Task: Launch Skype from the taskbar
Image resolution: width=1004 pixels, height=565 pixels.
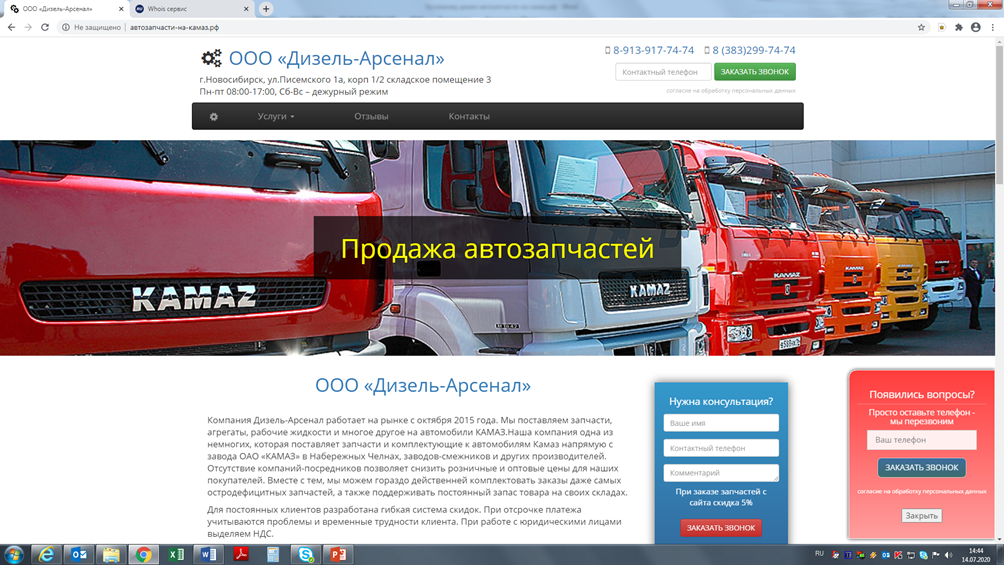Action: 306,554
